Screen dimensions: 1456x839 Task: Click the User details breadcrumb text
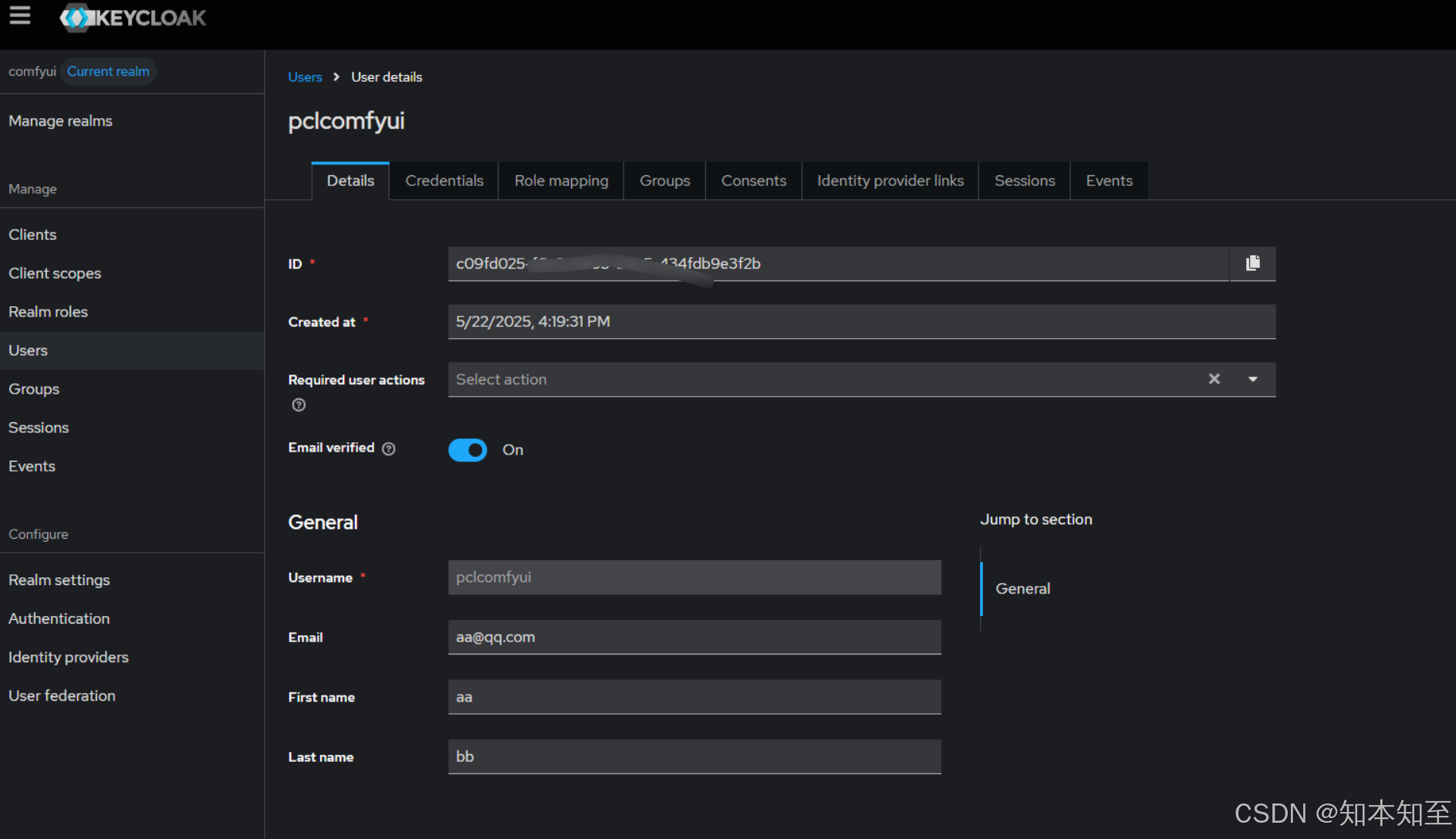(x=387, y=77)
